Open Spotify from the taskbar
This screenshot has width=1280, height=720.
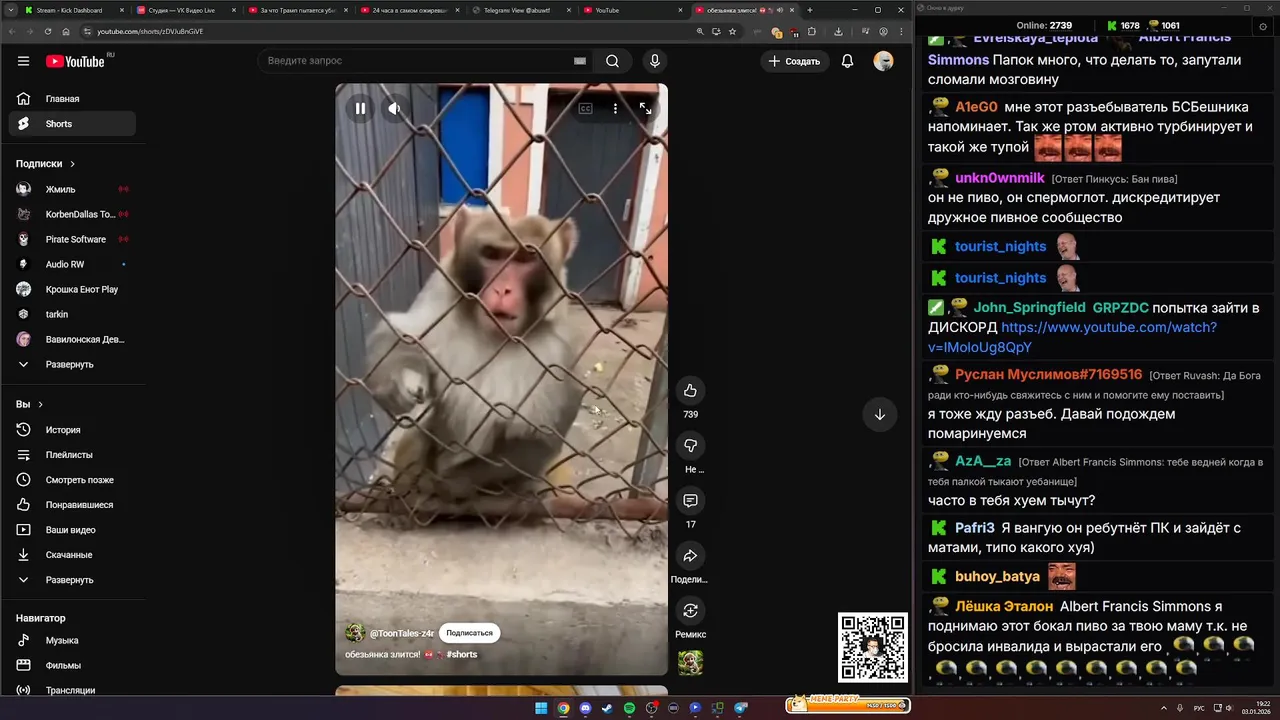pyautogui.click(x=629, y=708)
